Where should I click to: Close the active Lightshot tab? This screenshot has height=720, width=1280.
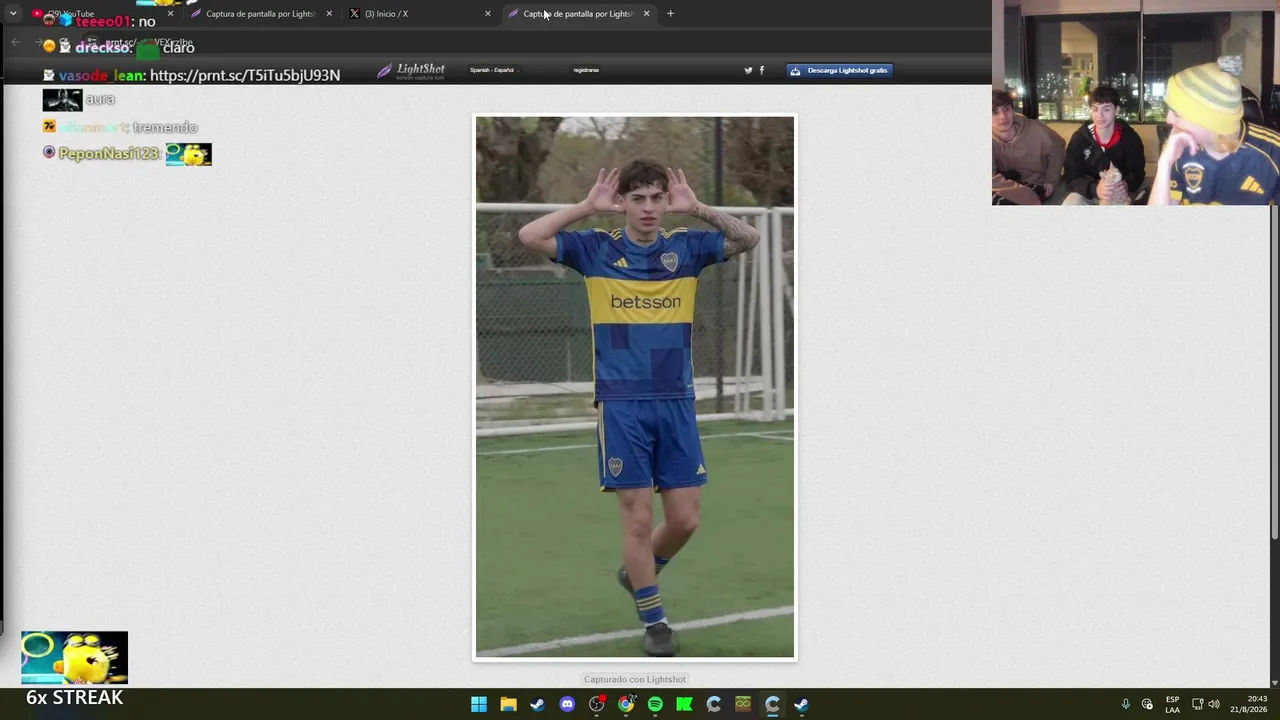click(x=646, y=14)
